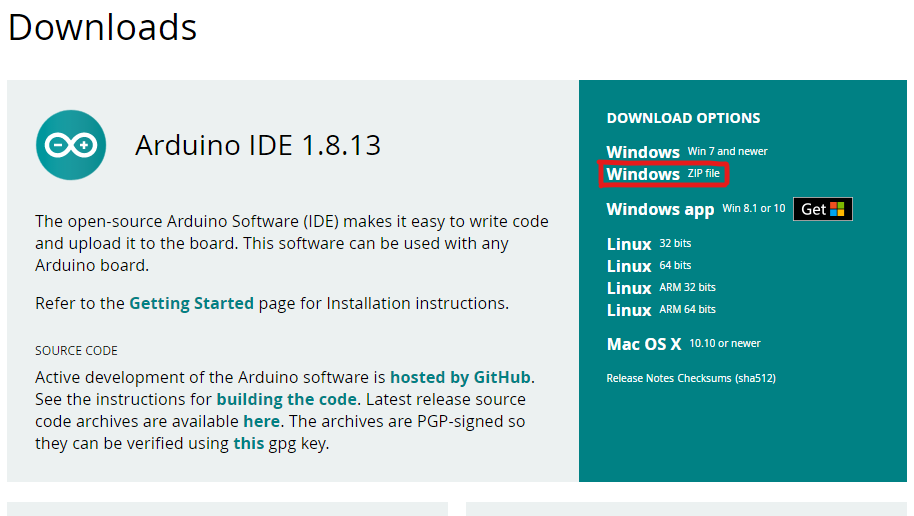Click the DOWNLOAD OPTIONS heading

click(683, 118)
